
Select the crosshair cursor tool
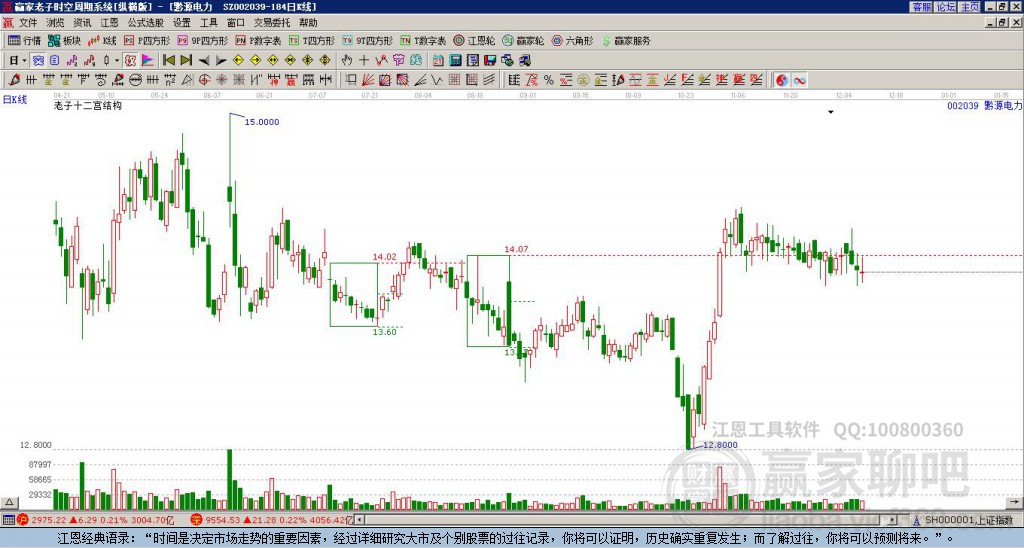364,60
